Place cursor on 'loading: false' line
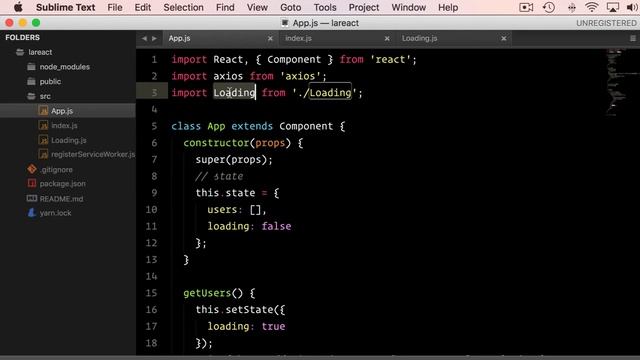Image resolution: width=640 pixels, height=360 pixels. pos(249,226)
